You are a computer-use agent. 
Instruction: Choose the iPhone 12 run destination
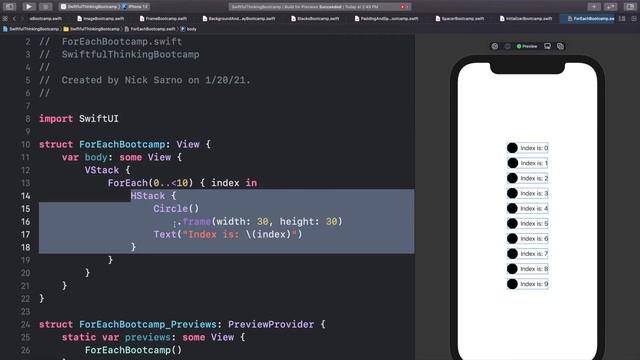[x=136, y=7]
